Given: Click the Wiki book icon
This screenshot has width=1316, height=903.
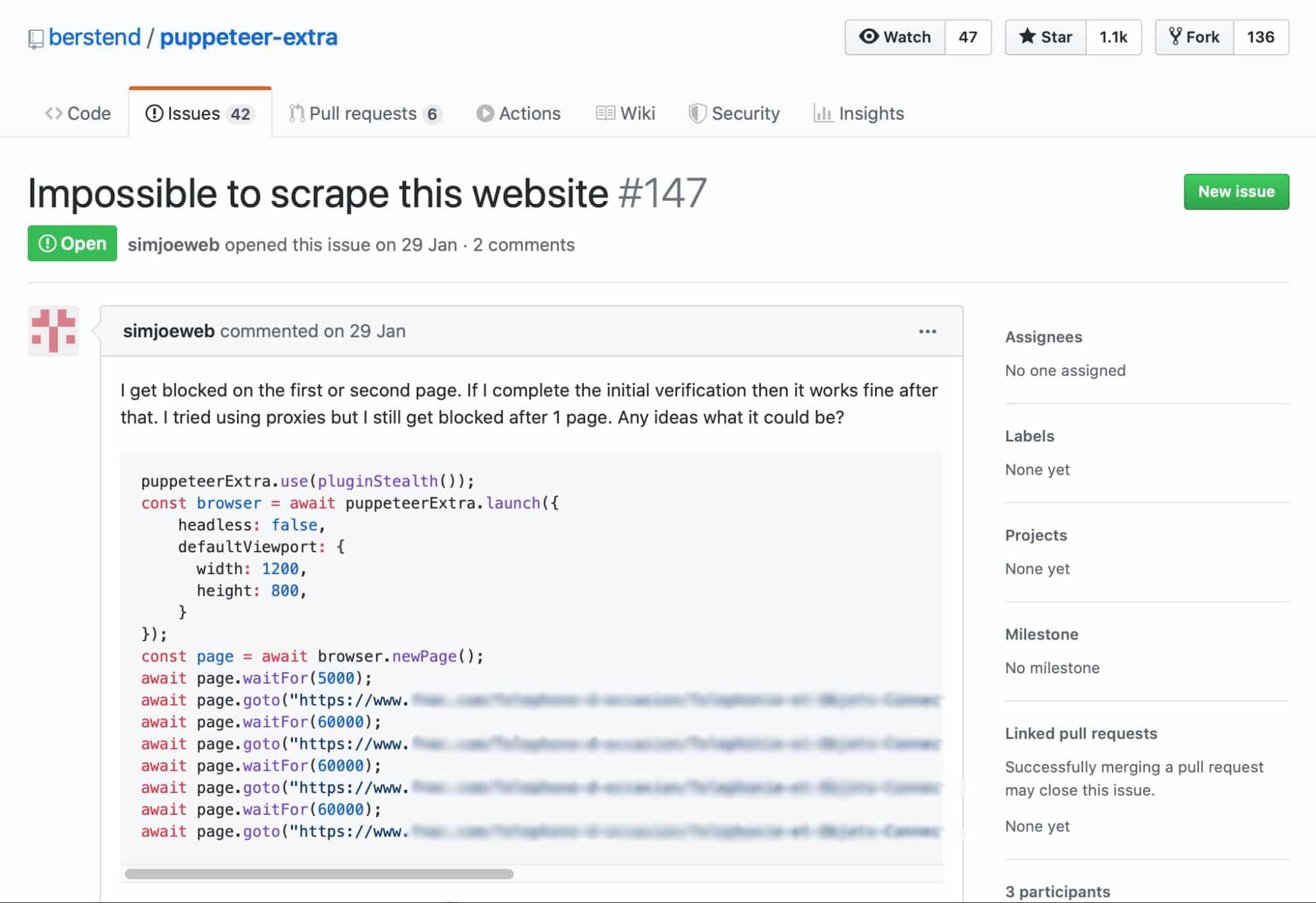Looking at the screenshot, I should click(x=606, y=113).
